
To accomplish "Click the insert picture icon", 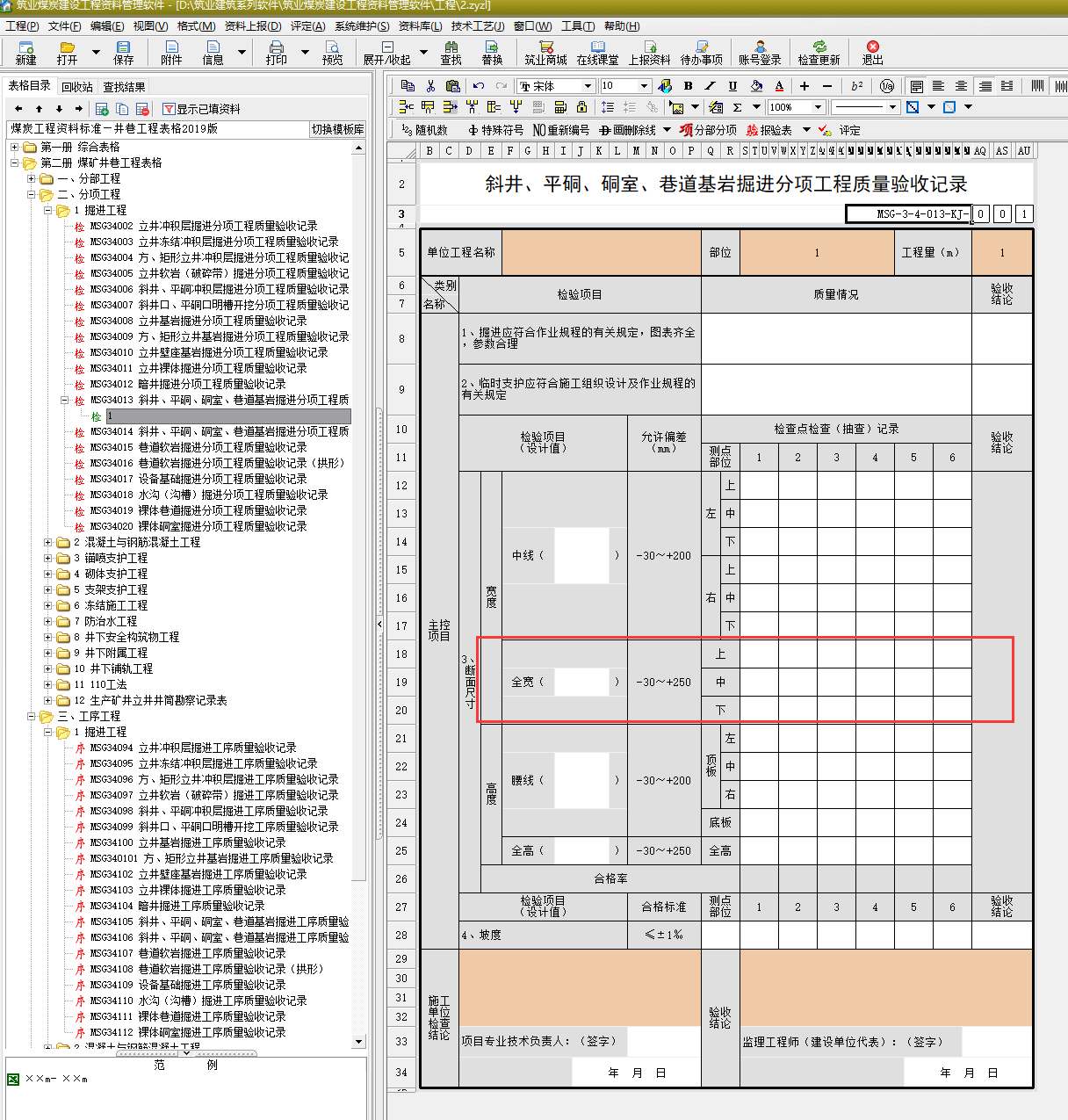I will 676,107.
